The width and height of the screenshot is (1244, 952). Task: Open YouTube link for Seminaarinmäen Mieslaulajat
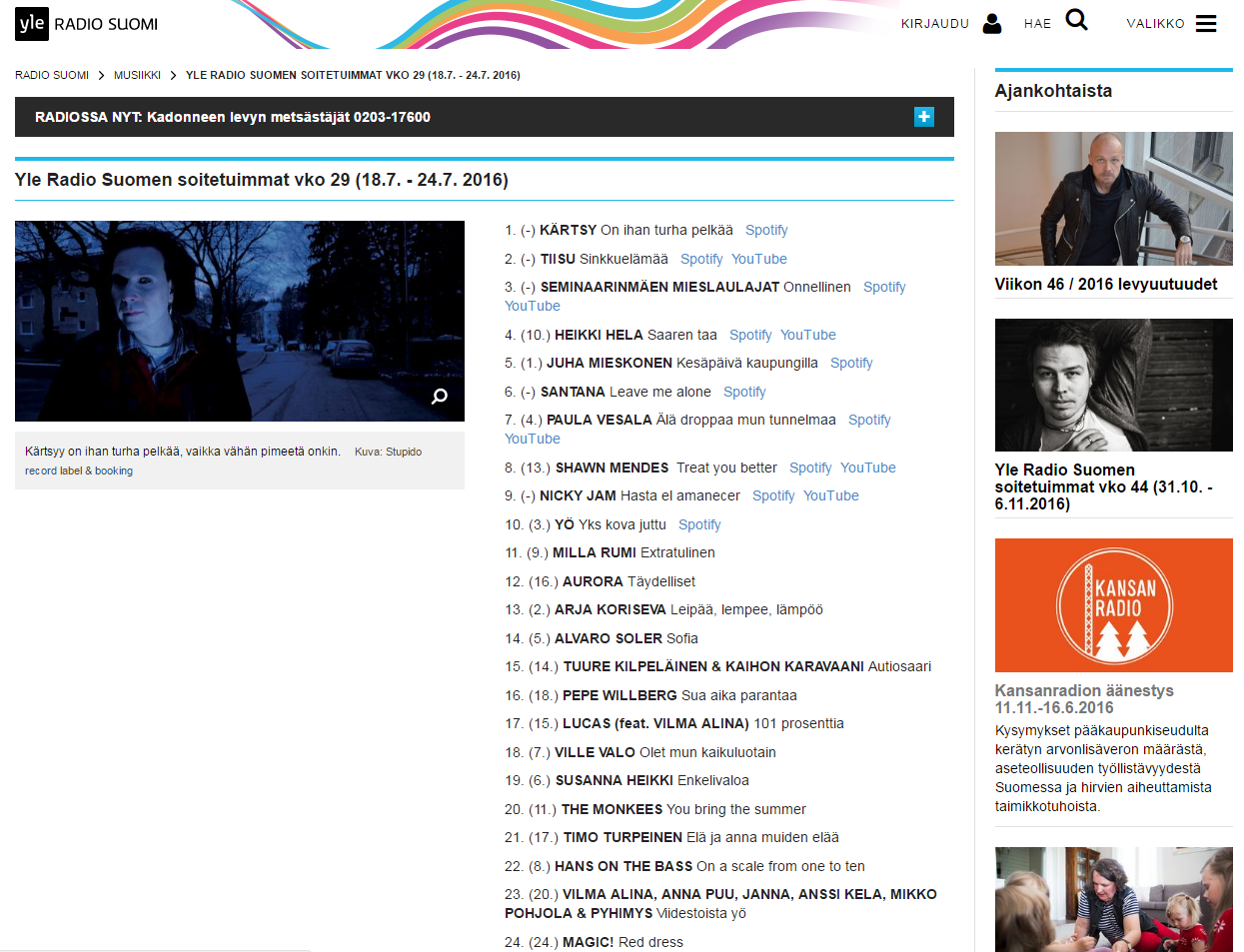coord(533,306)
